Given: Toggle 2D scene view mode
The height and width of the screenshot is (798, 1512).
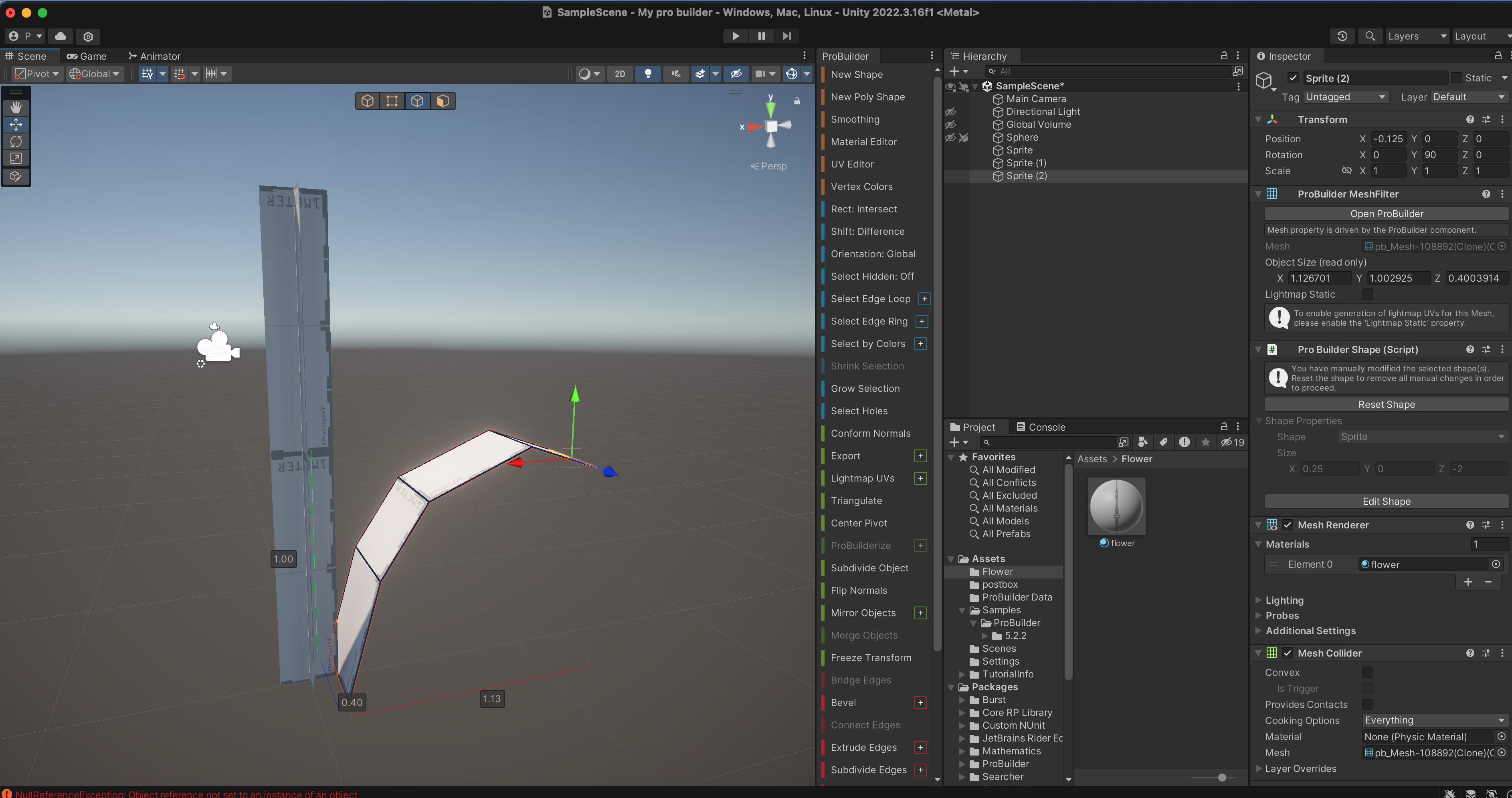Looking at the screenshot, I should click(620, 73).
